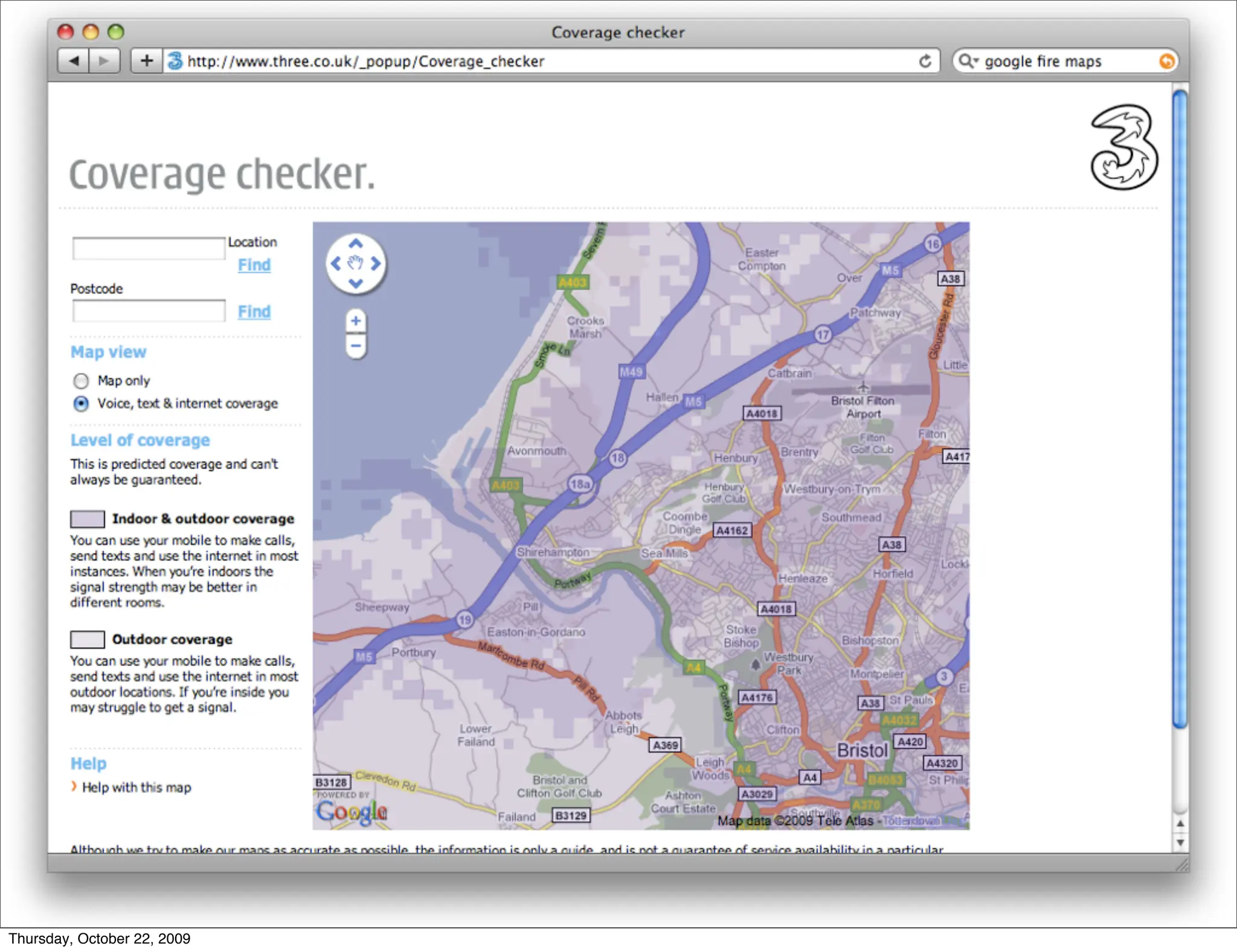The height and width of the screenshot is (952, 1237).
Task: Pan the map up with the arrow
Action: point(356,244)
